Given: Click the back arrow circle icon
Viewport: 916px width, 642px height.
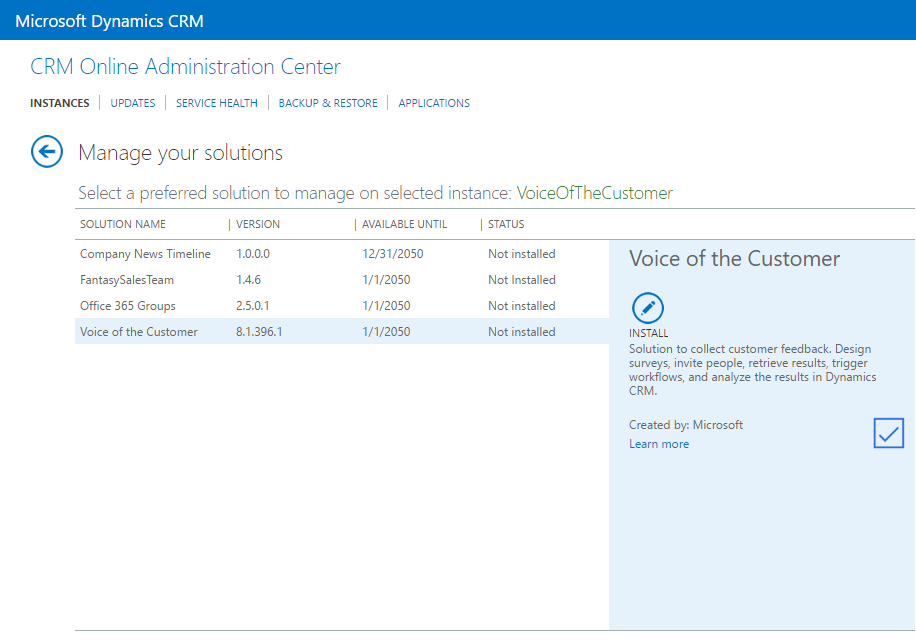Looking at the screenshot, I should coord(47,152).
